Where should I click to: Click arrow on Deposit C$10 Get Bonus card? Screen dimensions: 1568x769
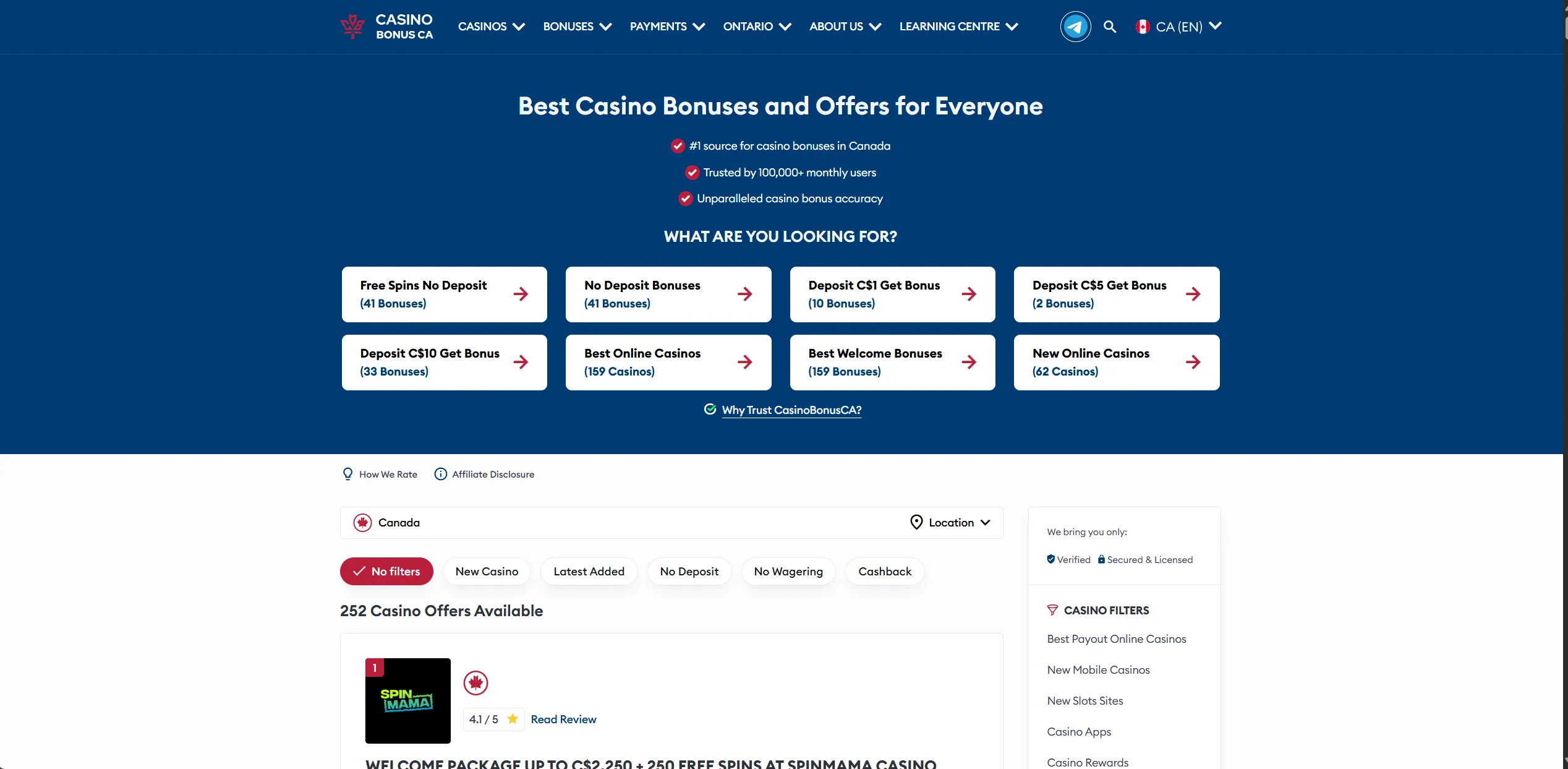click(x=521, y=362)
